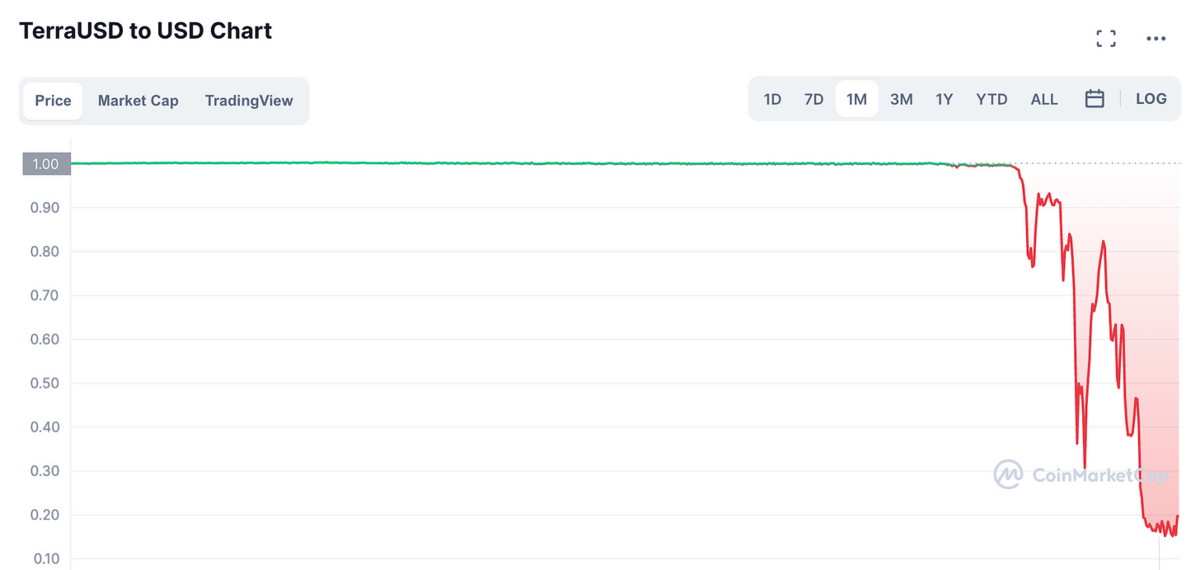This screenshot has height=570, width=1200.
Task: Click the 0.90 y-axis label
Action: pyautogui.click(x=45, y=208)
